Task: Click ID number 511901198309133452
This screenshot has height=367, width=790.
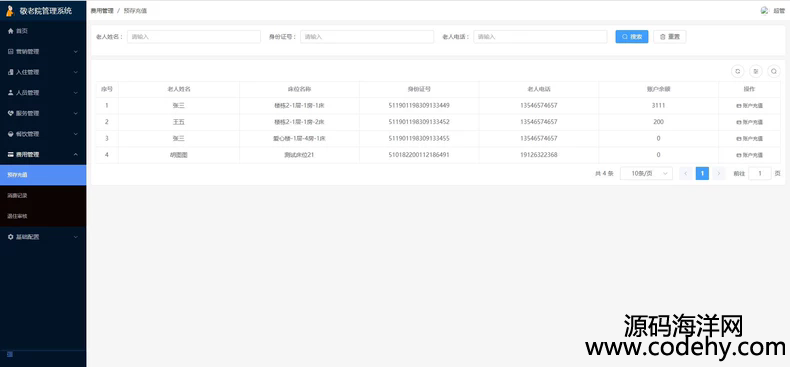Action: [419, 122]
